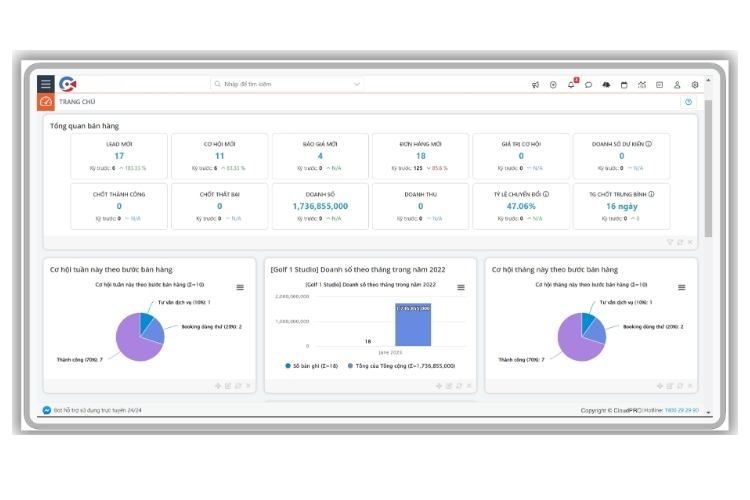This screenshot has height=500, width=750.
Task: Open chart menu on weekly opportunities pie
Action: (x=239, y=287)
